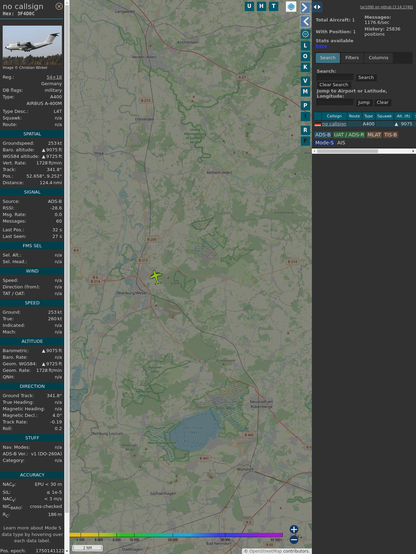The image size is (416, 554).
Task: Switch to the Filters tab
Action: coord(352,58)
